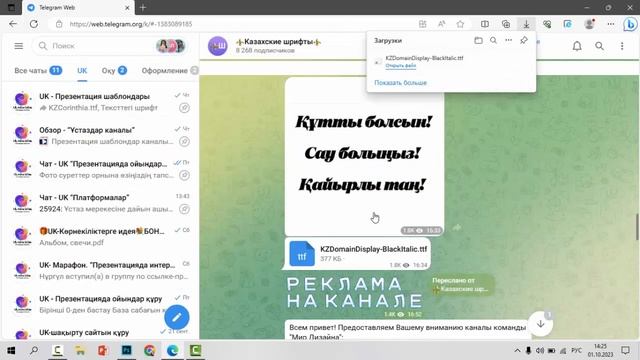This screenshot has width=640, height=360.
Task: Open the Telegram hamburger menu
Action: pos(19,46)
